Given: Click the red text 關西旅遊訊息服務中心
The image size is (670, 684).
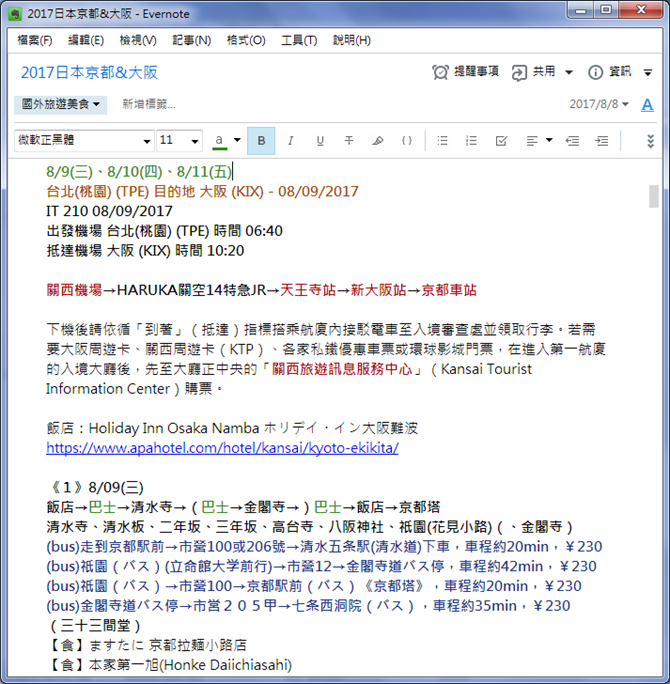Looking at the screenshot, I should pos(342,369).
